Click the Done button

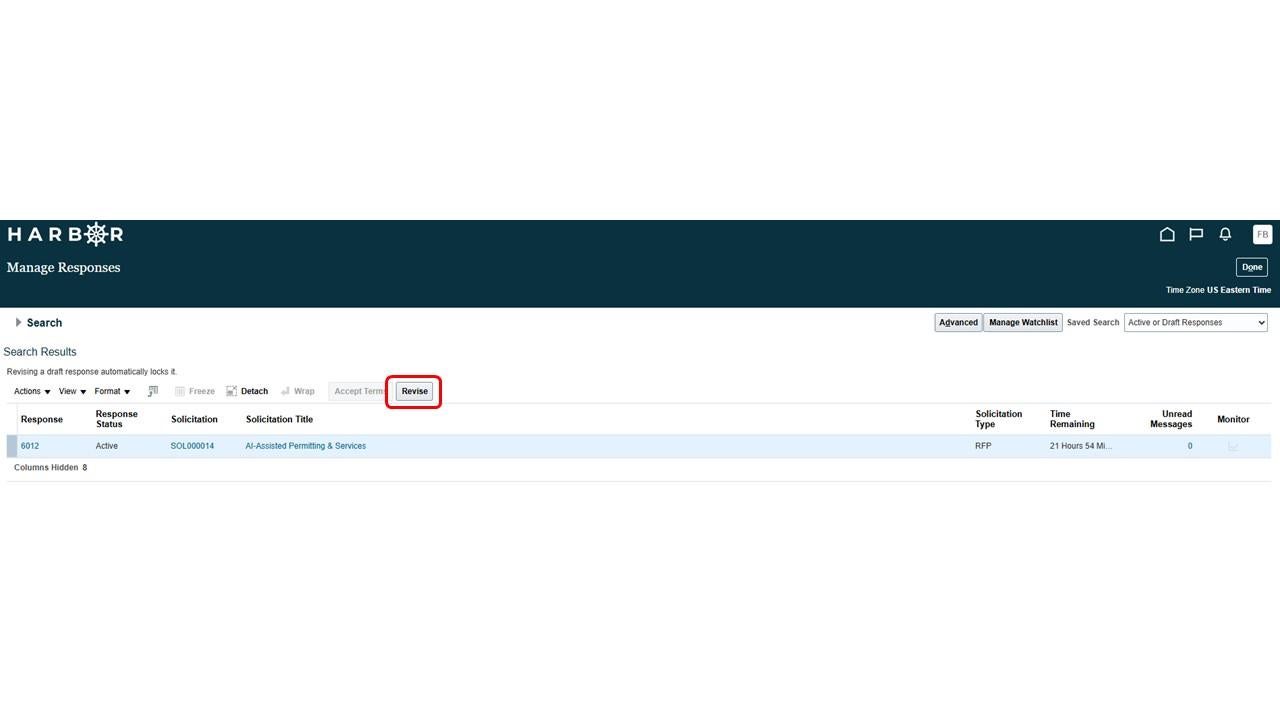click(x=1252, y=267)
